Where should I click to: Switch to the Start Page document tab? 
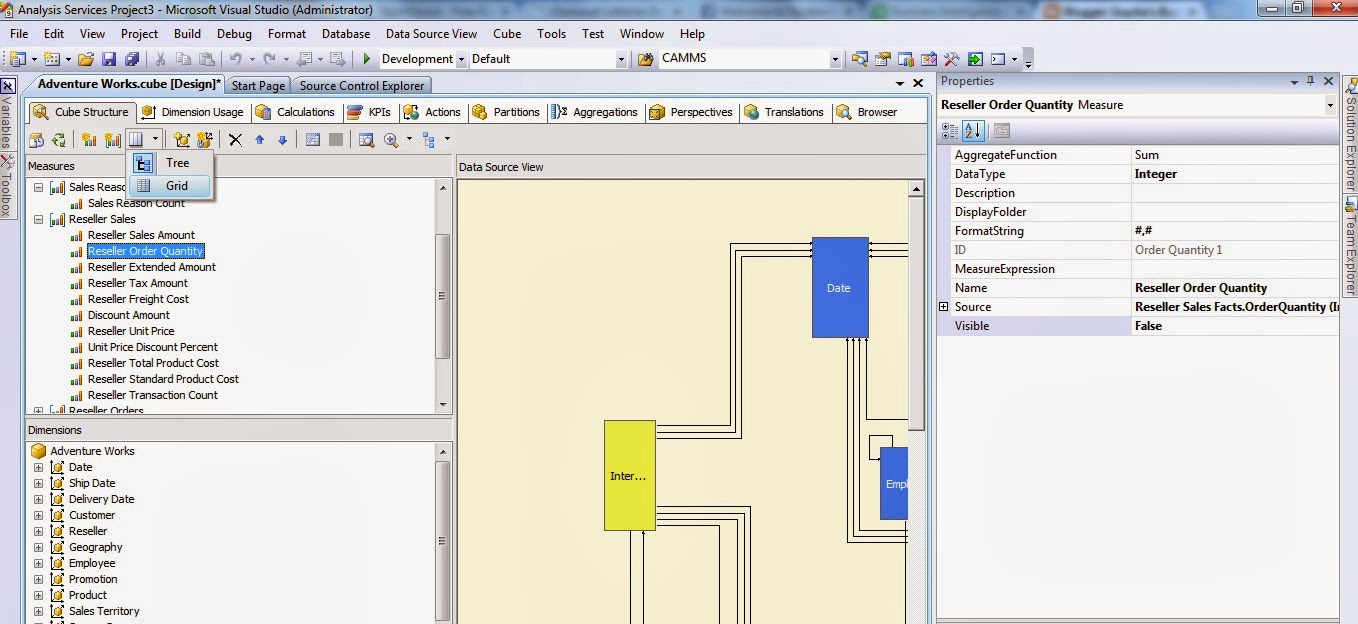click(258, 86)
